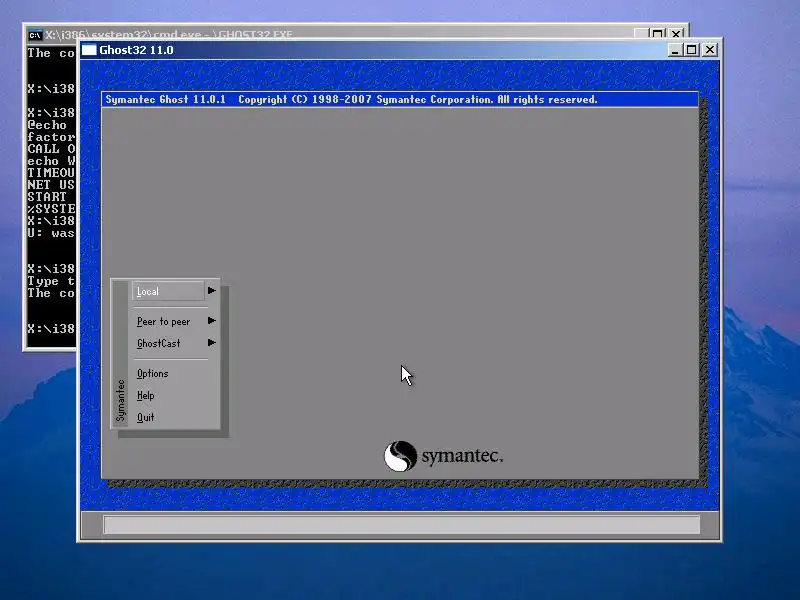The width and height of the screenshot is (800, 600).
Task: Click the vertical Symantec label beside the menu
Action: (x=120, y=401)
